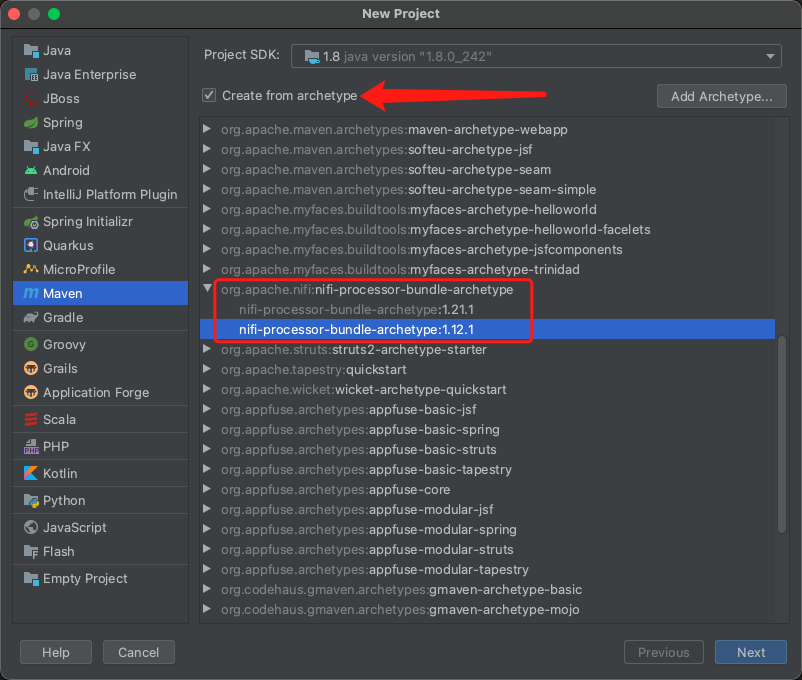Click the Next button
The height and width of the screenshot is (680, 802).
750,652
